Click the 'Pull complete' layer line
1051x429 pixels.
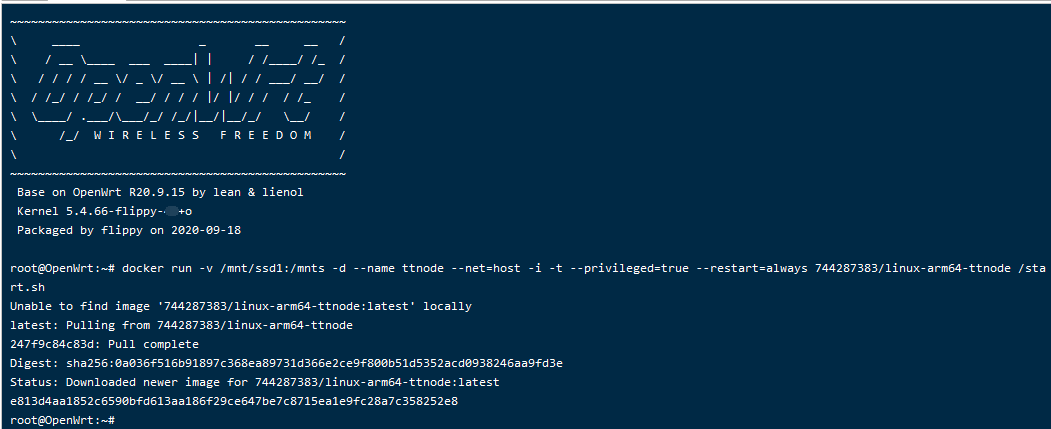pyautogui.click(x=105, y=345)
